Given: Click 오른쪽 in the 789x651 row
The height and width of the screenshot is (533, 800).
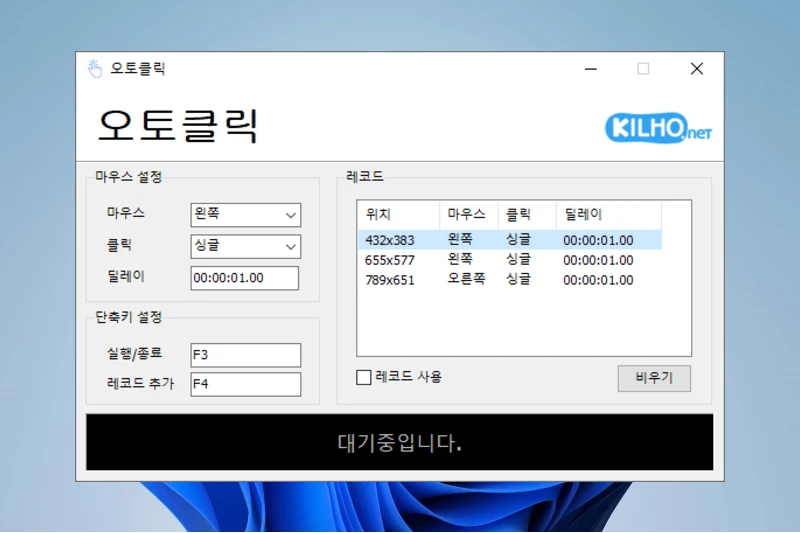Looking at the screenshot, I should tap(466, 279).
